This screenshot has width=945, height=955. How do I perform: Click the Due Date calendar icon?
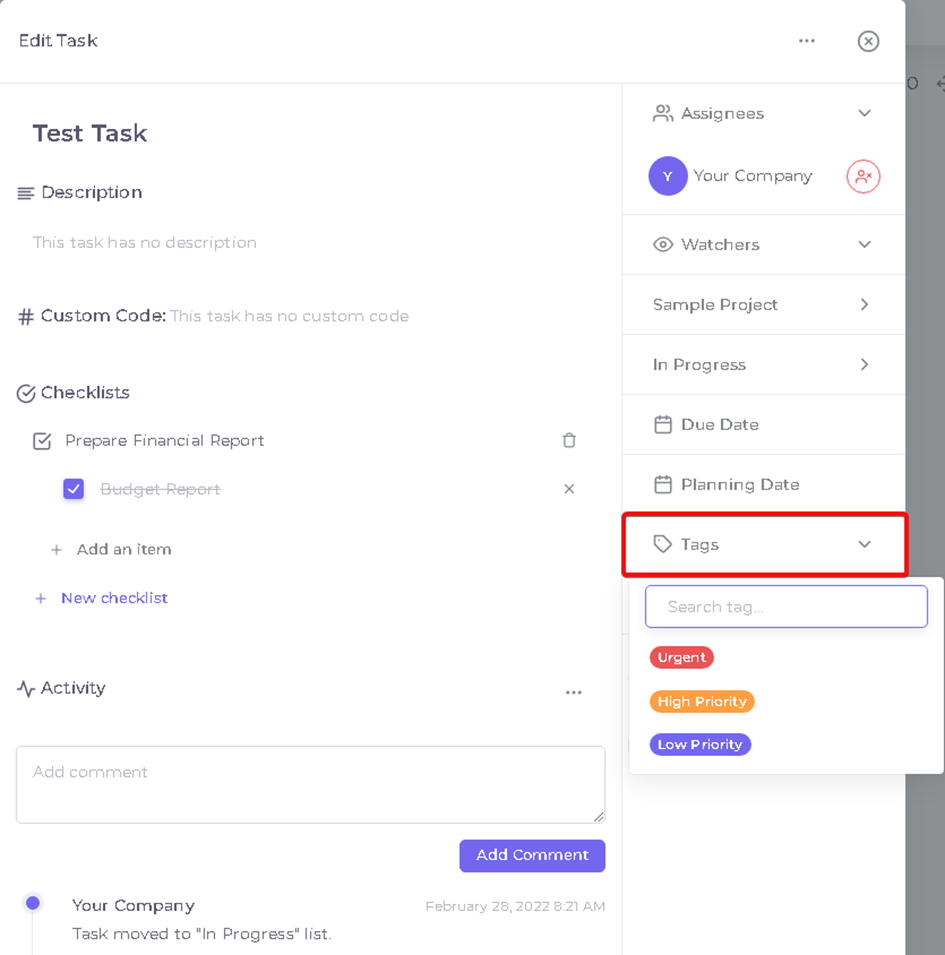tap(662, 425)
